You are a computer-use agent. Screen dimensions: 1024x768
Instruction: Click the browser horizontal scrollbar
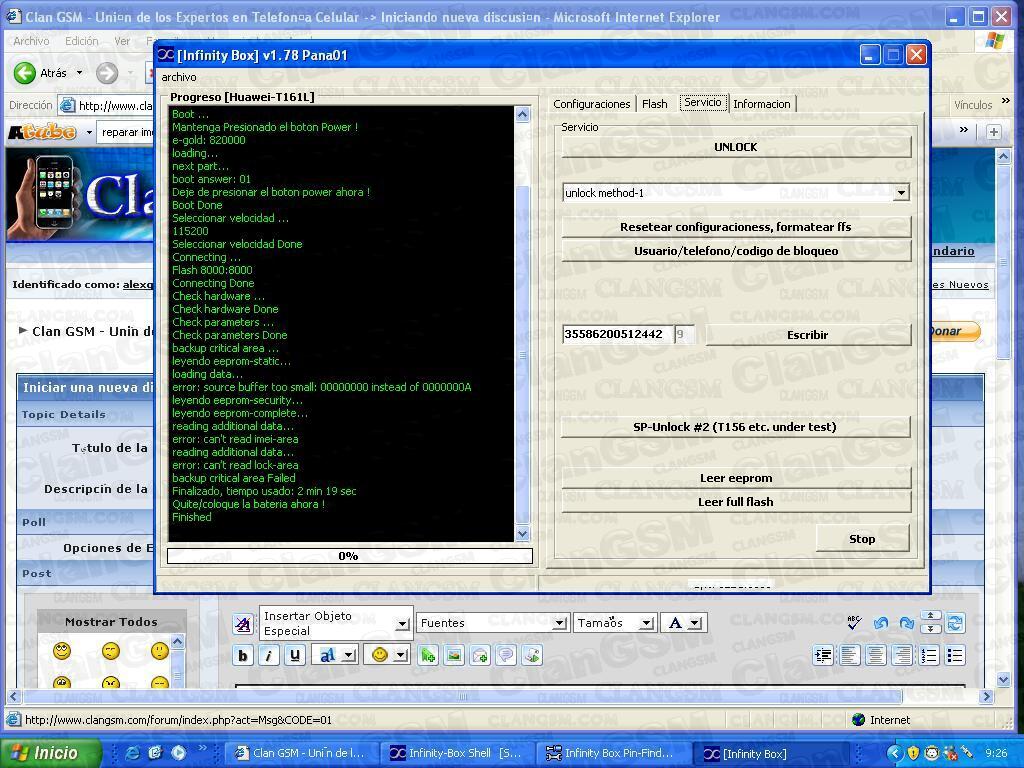(x=500, y=697)
